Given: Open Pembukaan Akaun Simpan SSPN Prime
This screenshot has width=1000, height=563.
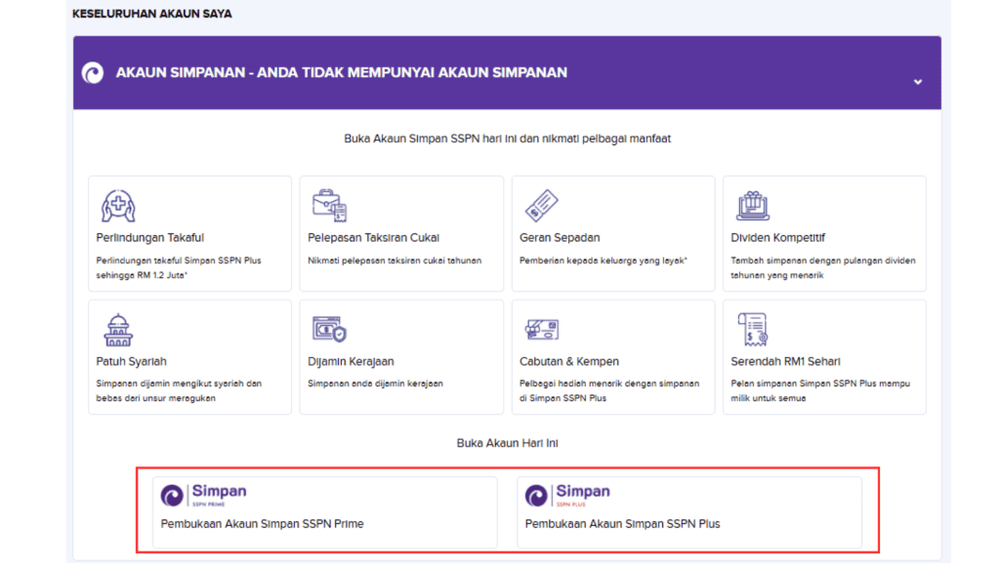Looking at the screenshot, I should click(325, 512).
